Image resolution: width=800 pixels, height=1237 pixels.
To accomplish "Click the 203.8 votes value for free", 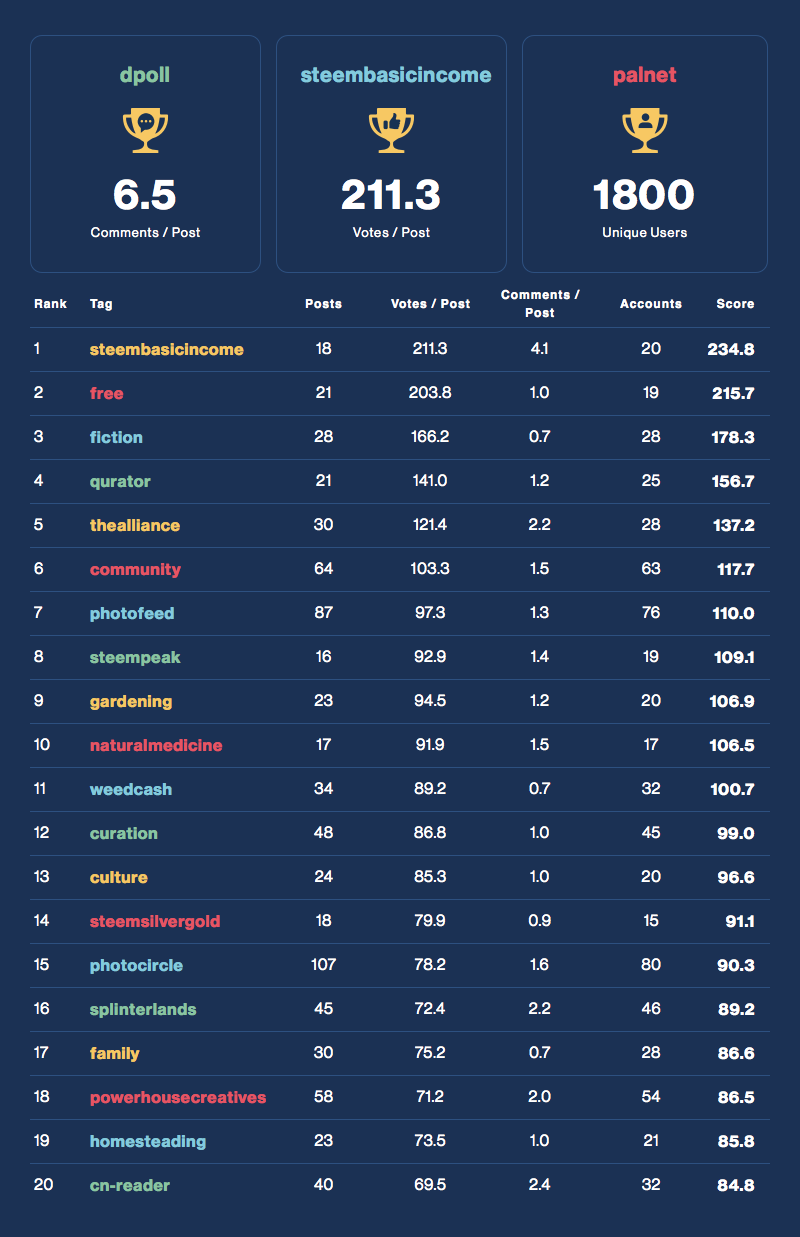I will (x=430, y=393).
